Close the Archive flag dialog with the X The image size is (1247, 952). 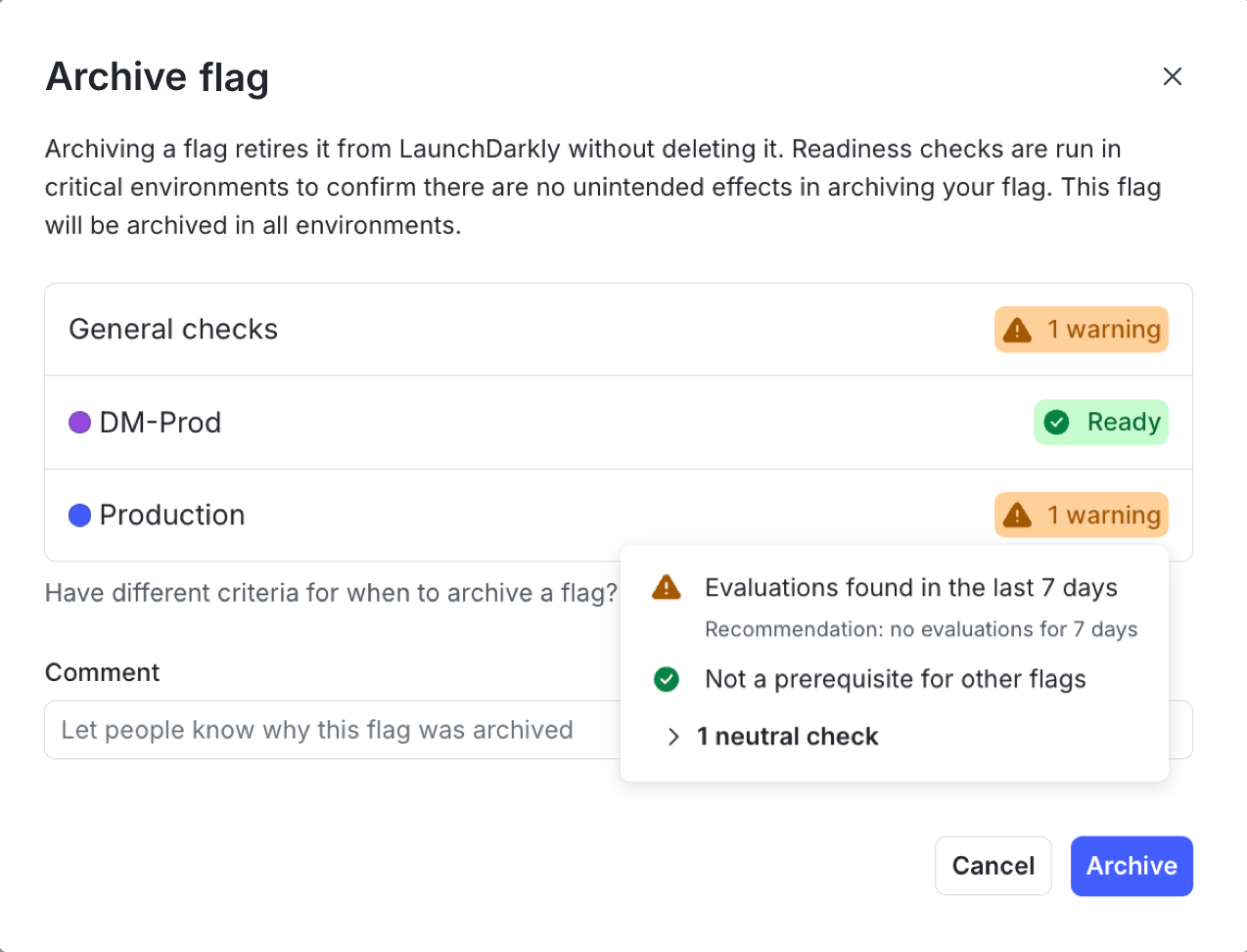pos(1172,76)
